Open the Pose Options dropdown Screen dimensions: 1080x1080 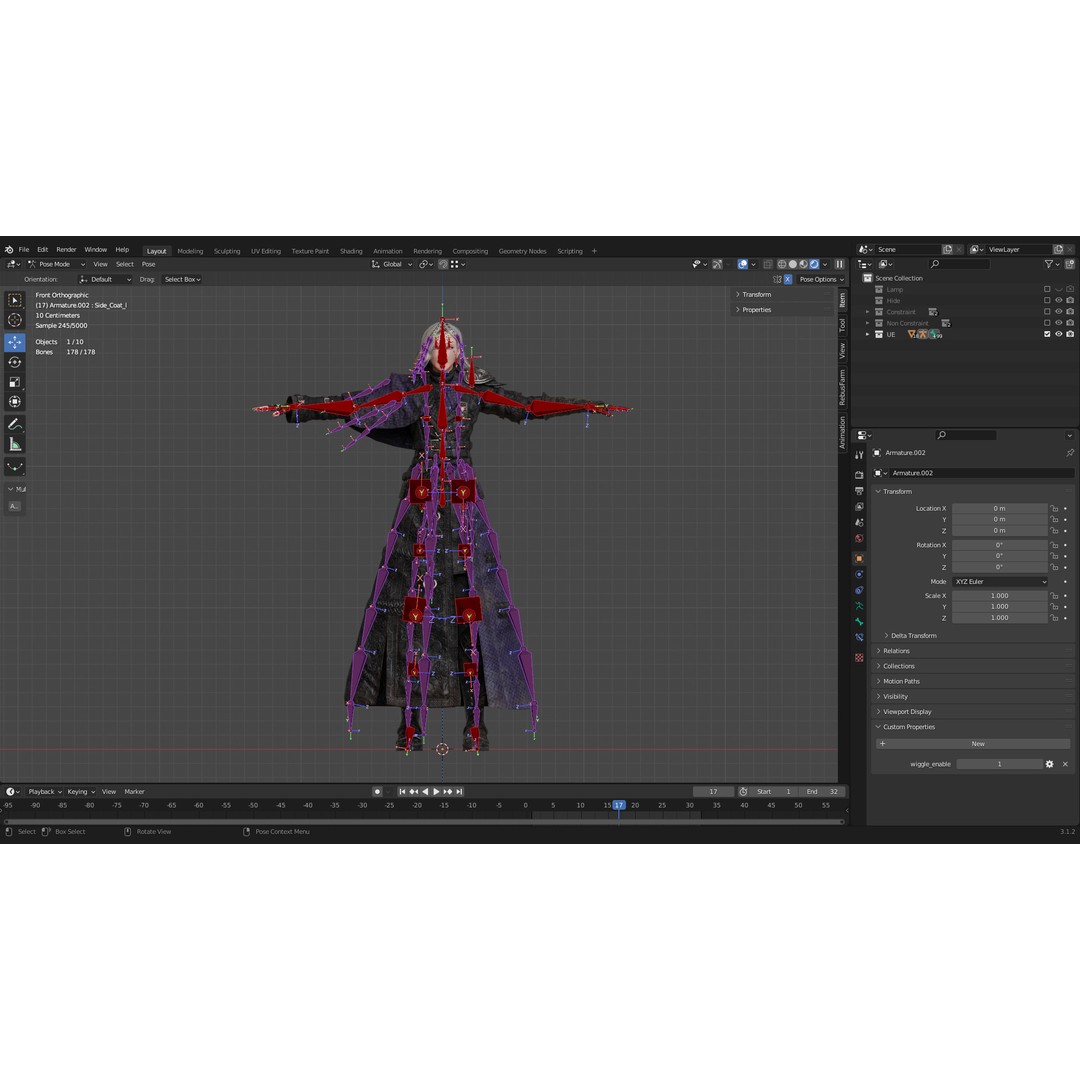pyautogui.click(x=821, y=279)
